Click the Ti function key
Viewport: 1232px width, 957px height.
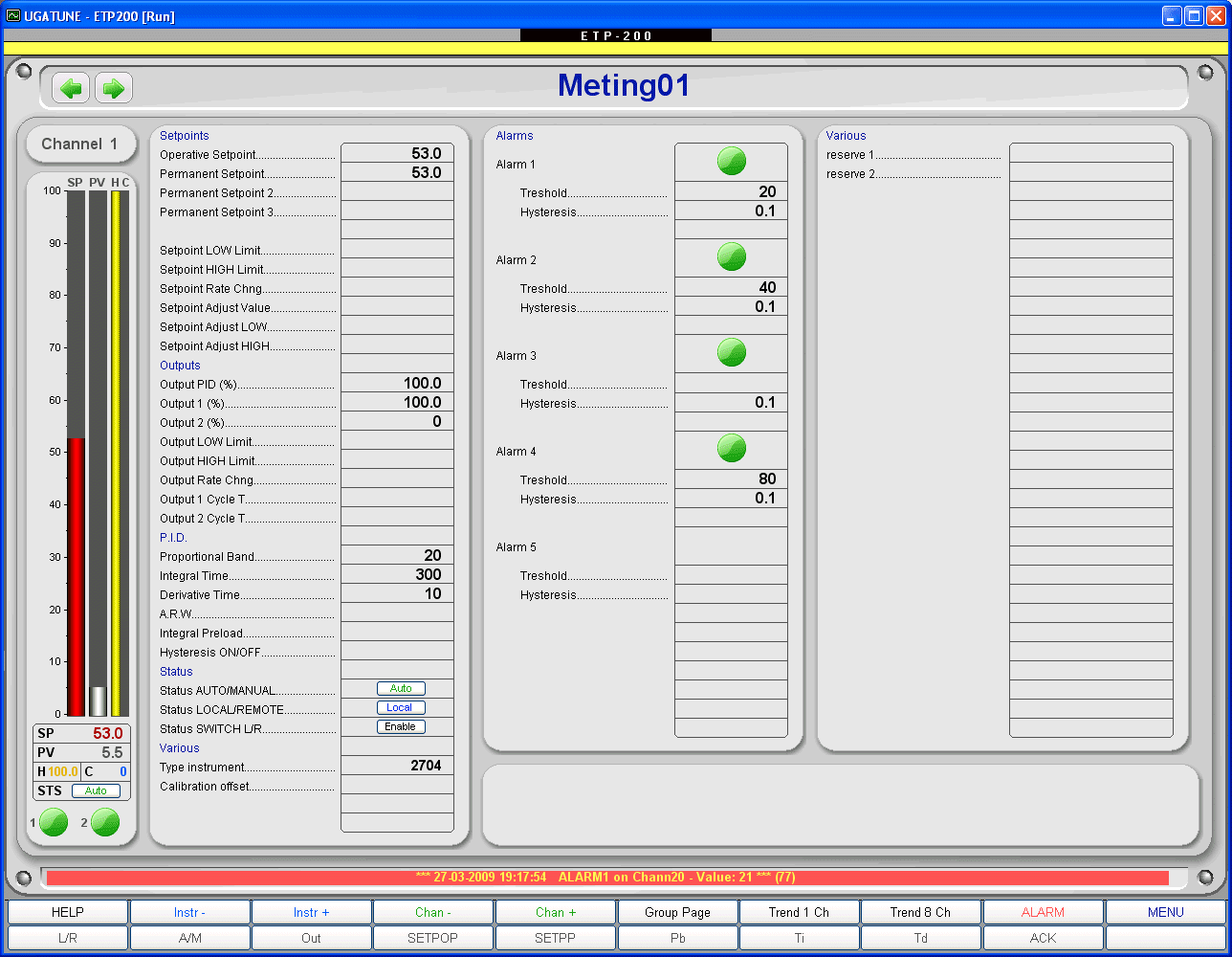800,938
